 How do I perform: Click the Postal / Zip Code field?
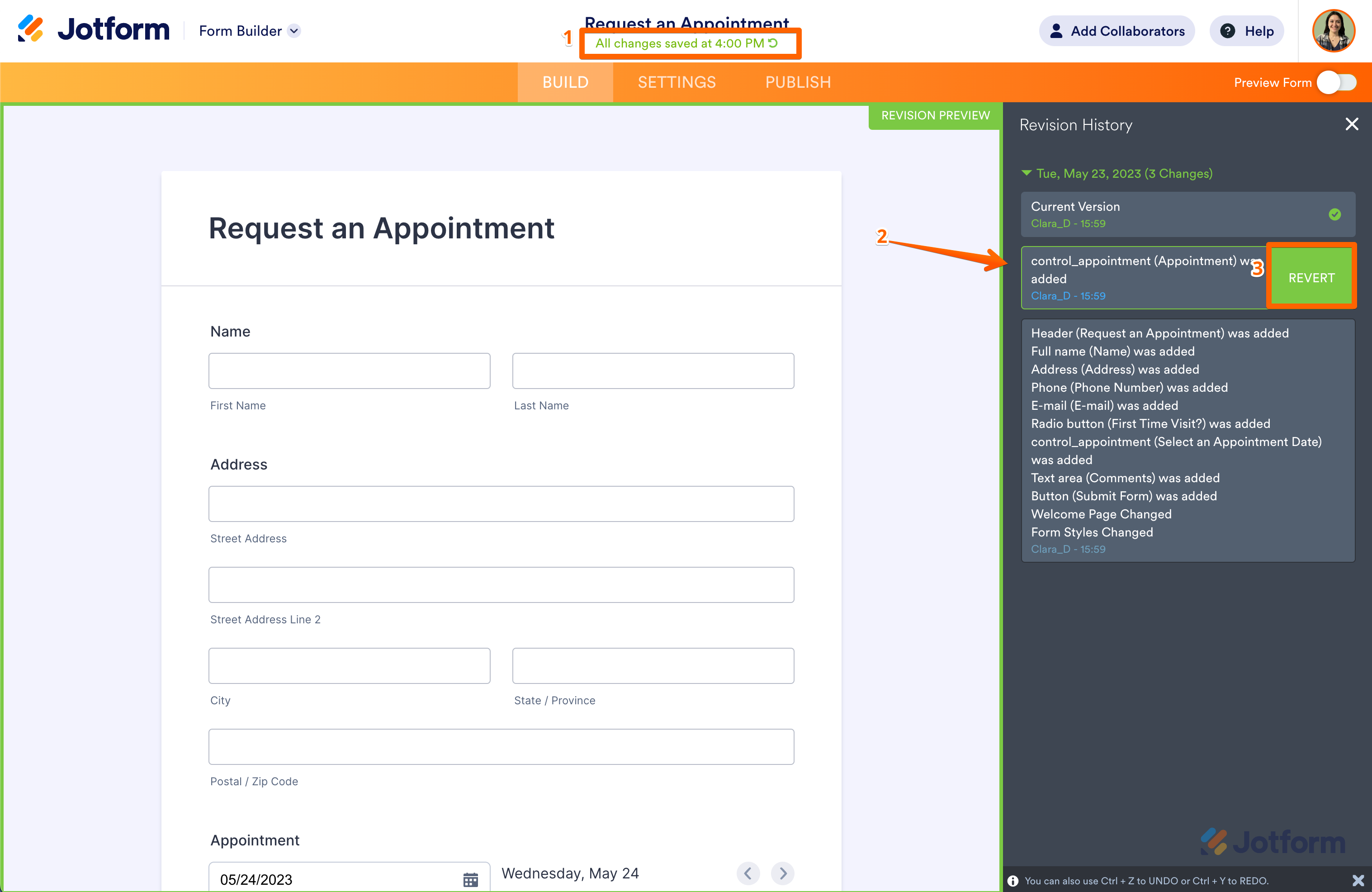[x=501, y=747]
